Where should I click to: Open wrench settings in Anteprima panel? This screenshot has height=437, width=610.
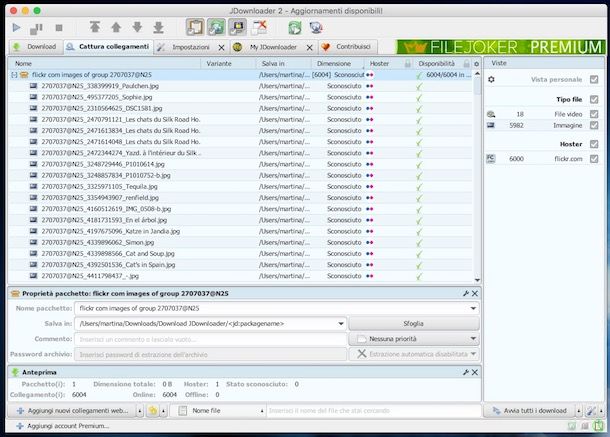click(466, 372)
